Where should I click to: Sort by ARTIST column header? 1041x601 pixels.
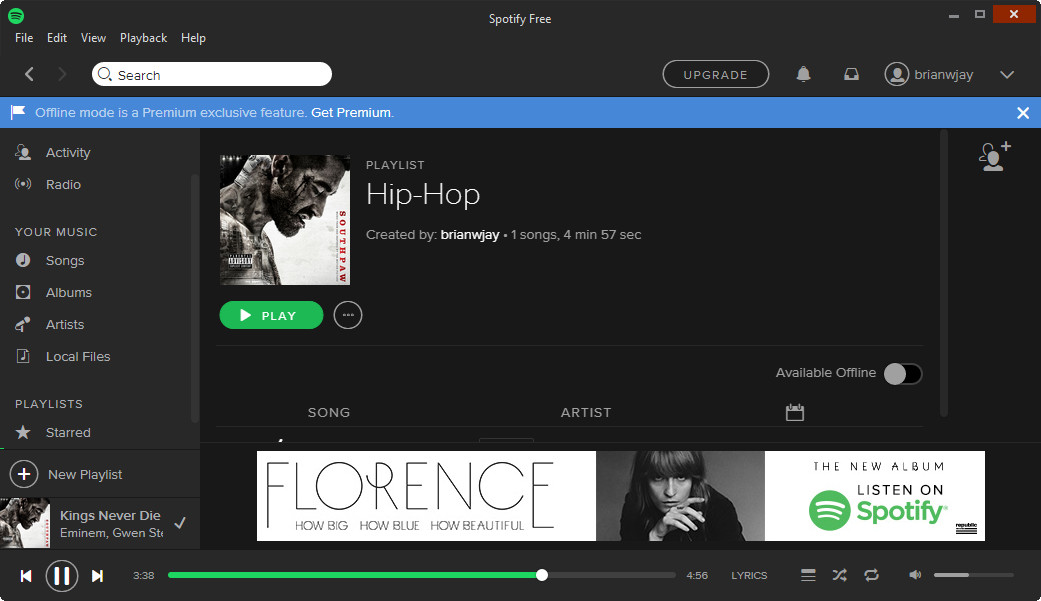[x=586, y=412]
